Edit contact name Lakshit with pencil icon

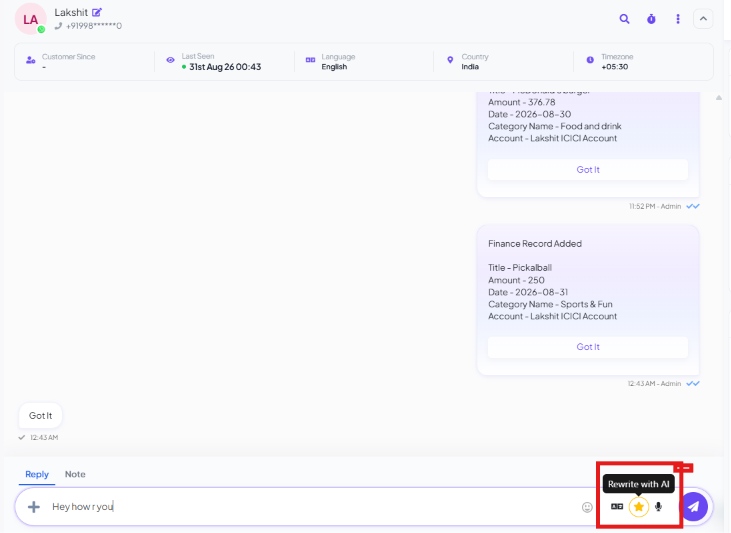point(97,13)
